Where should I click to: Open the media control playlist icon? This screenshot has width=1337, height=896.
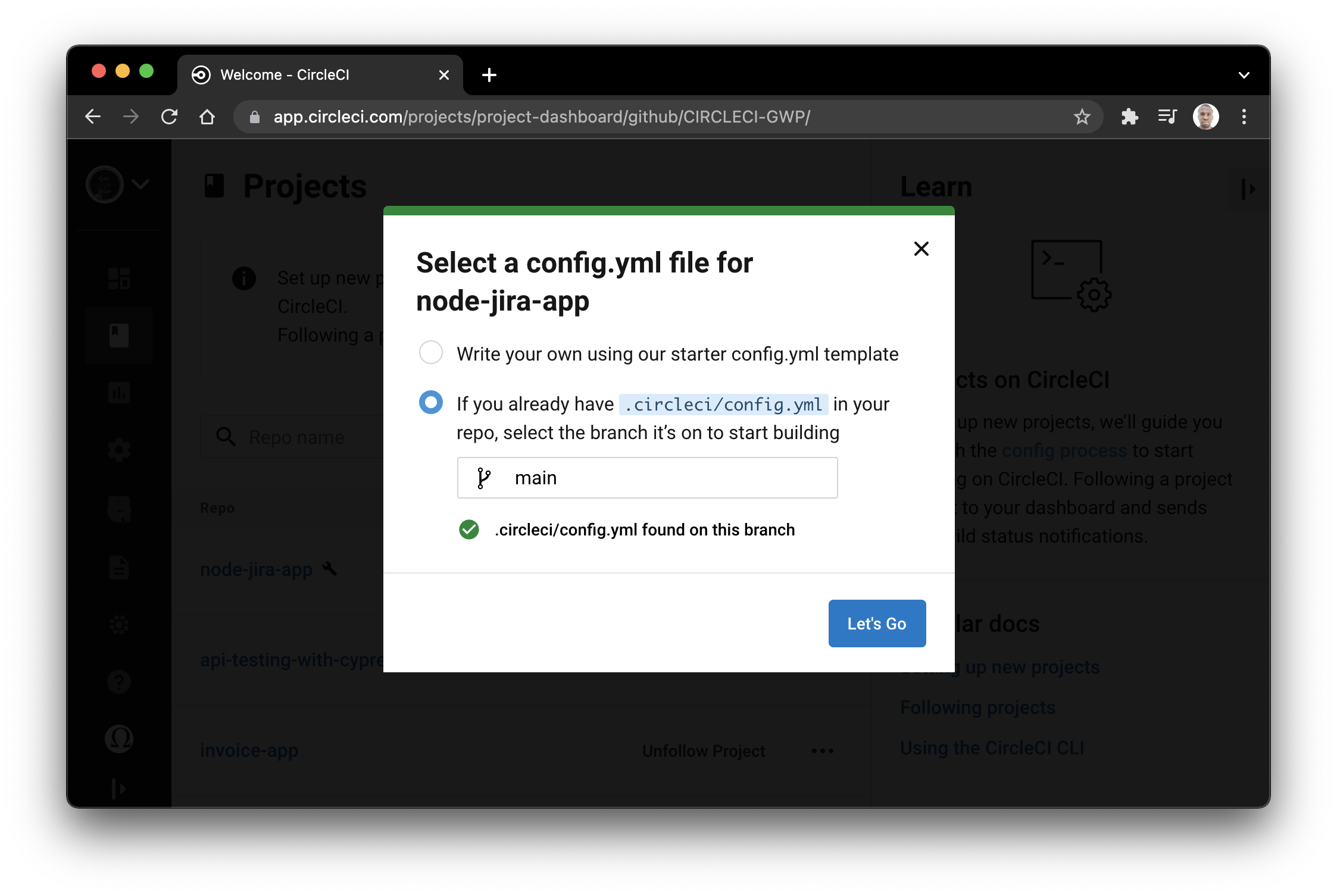(1167, 117)
